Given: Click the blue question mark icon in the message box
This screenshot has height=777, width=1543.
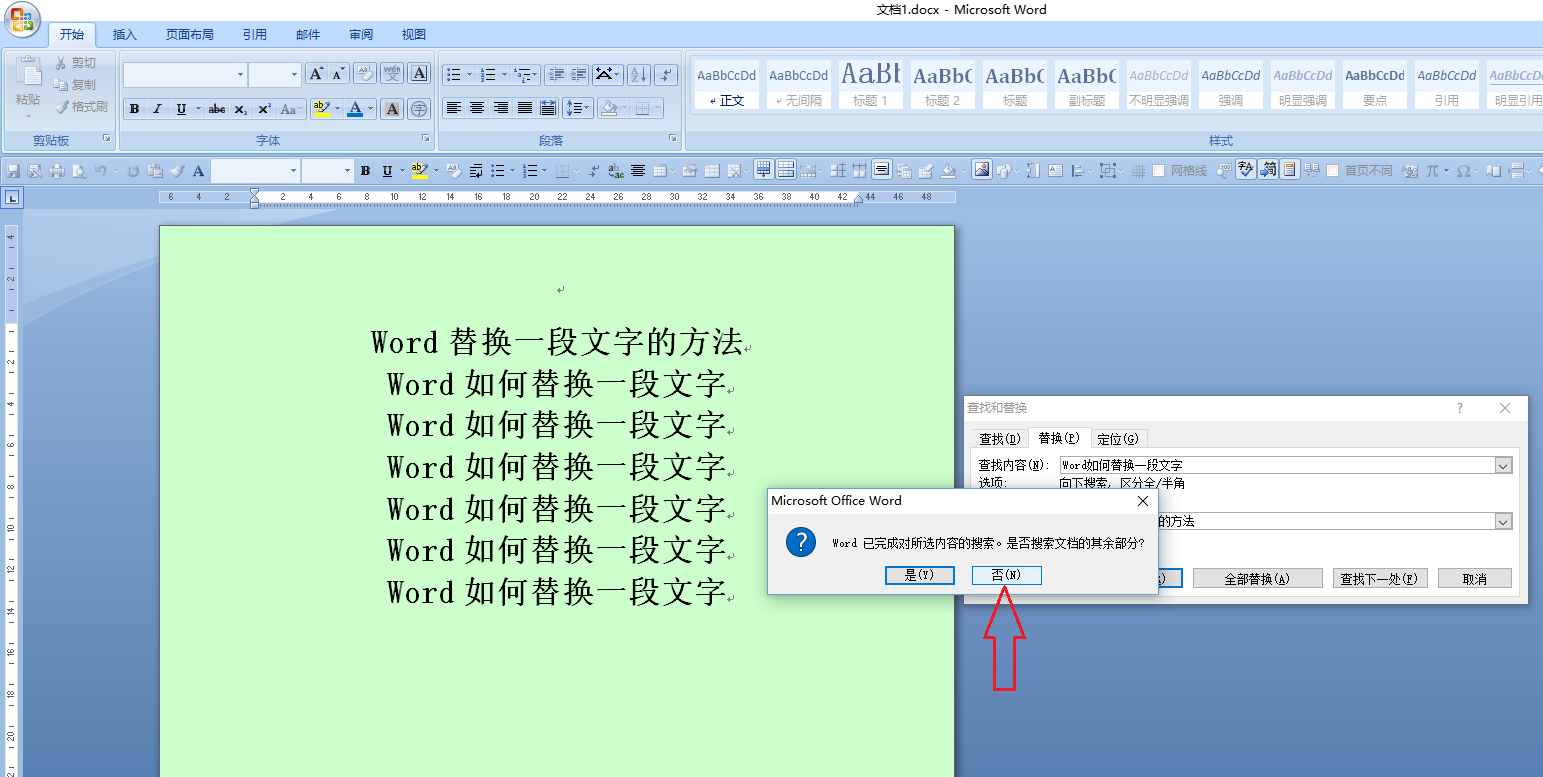Looking at the screenshot, I should (x=801, y=542).
